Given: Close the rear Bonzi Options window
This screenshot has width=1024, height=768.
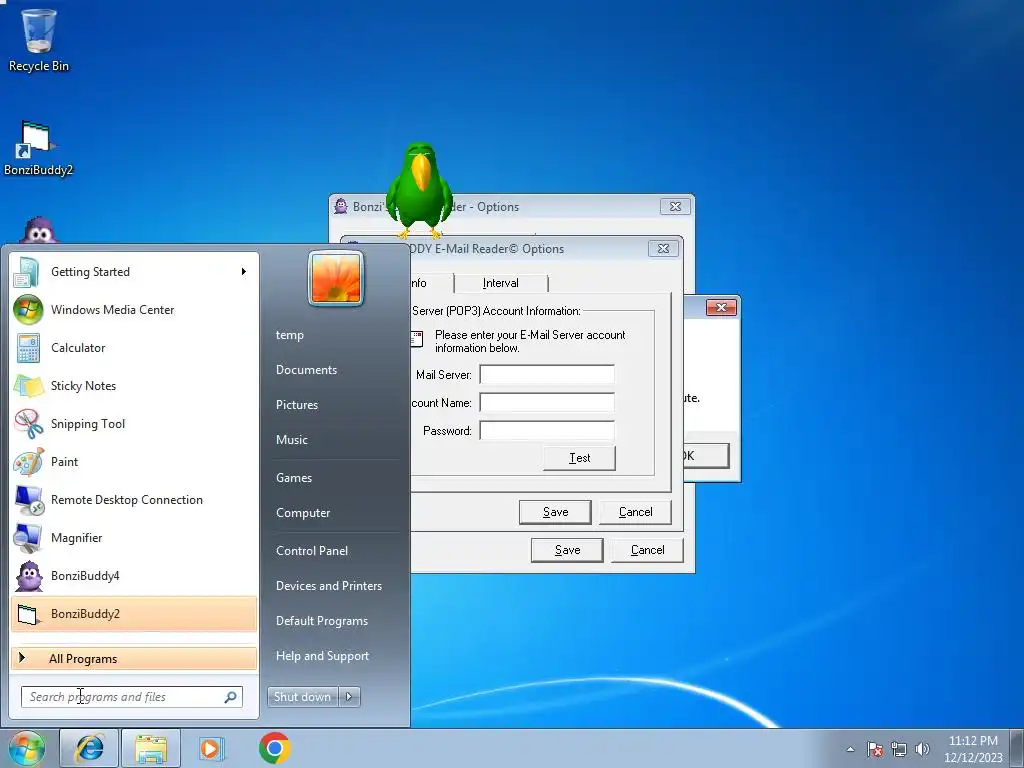Looking at the screenshot, I should coord(675,206).
